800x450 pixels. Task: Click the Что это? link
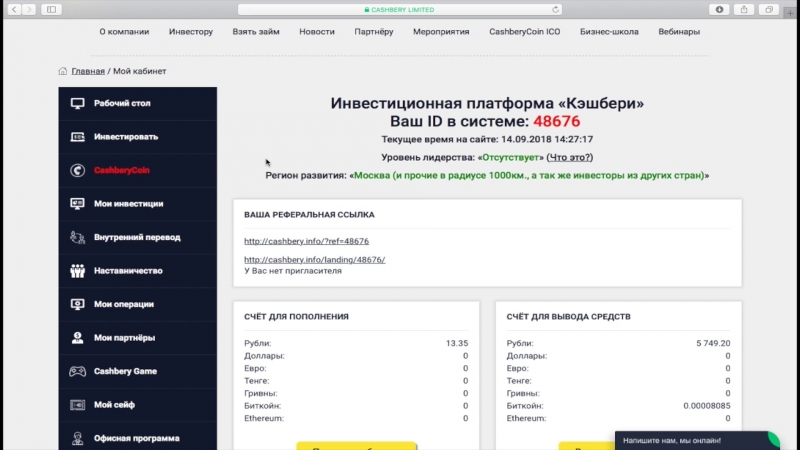coord(570,157)
